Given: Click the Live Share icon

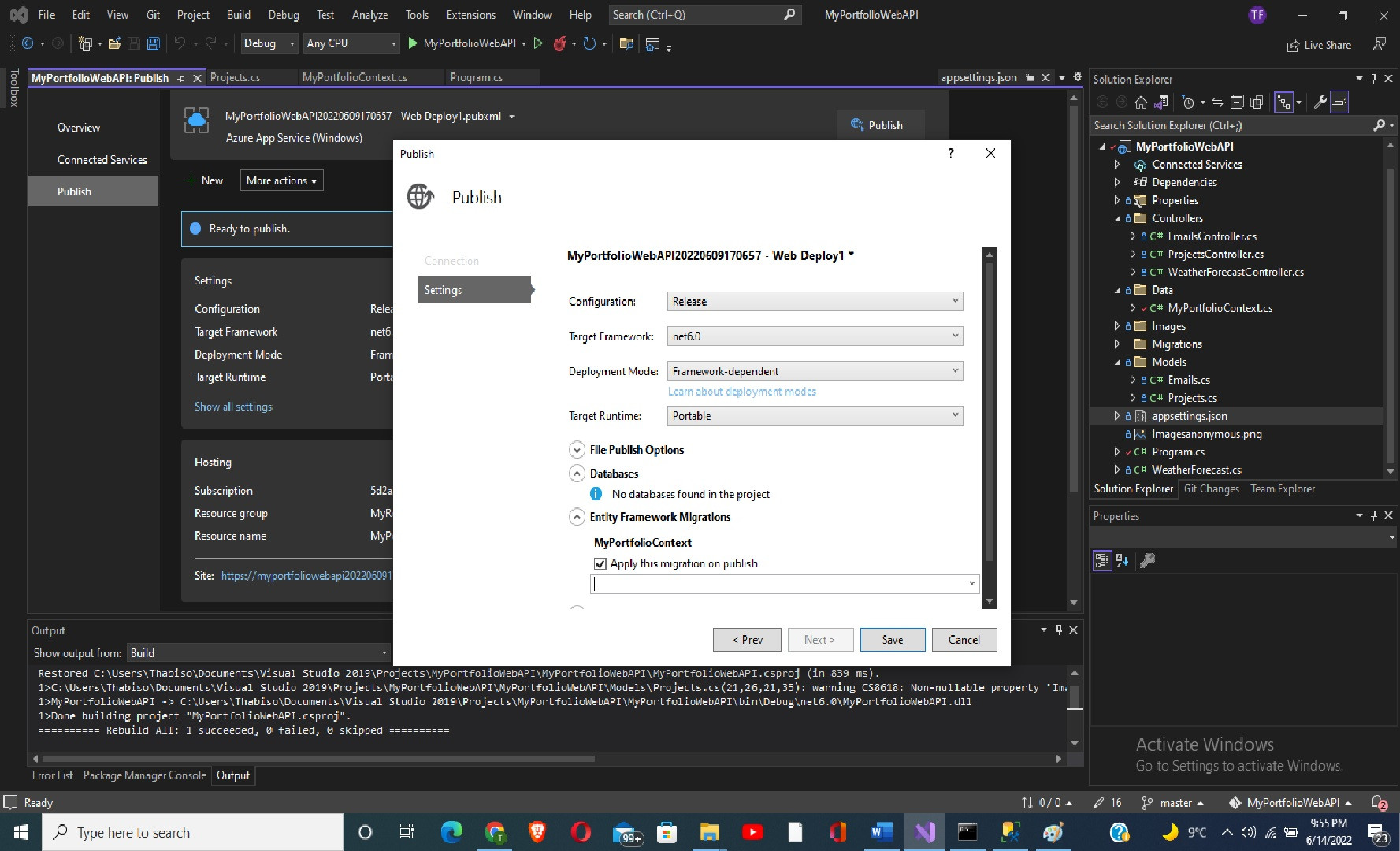Looking at the screenshot, I should [1319, 45].
